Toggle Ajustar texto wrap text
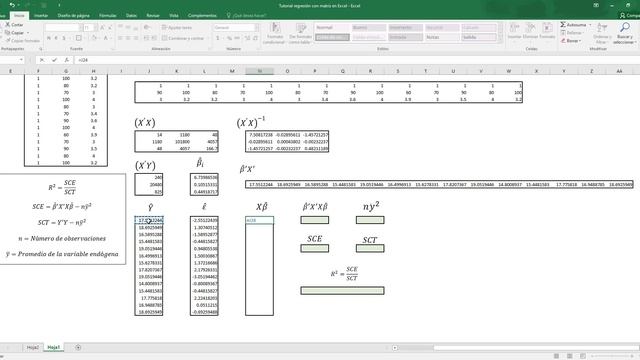The width and height of the screenshot is (640, 360). (177, 27)
